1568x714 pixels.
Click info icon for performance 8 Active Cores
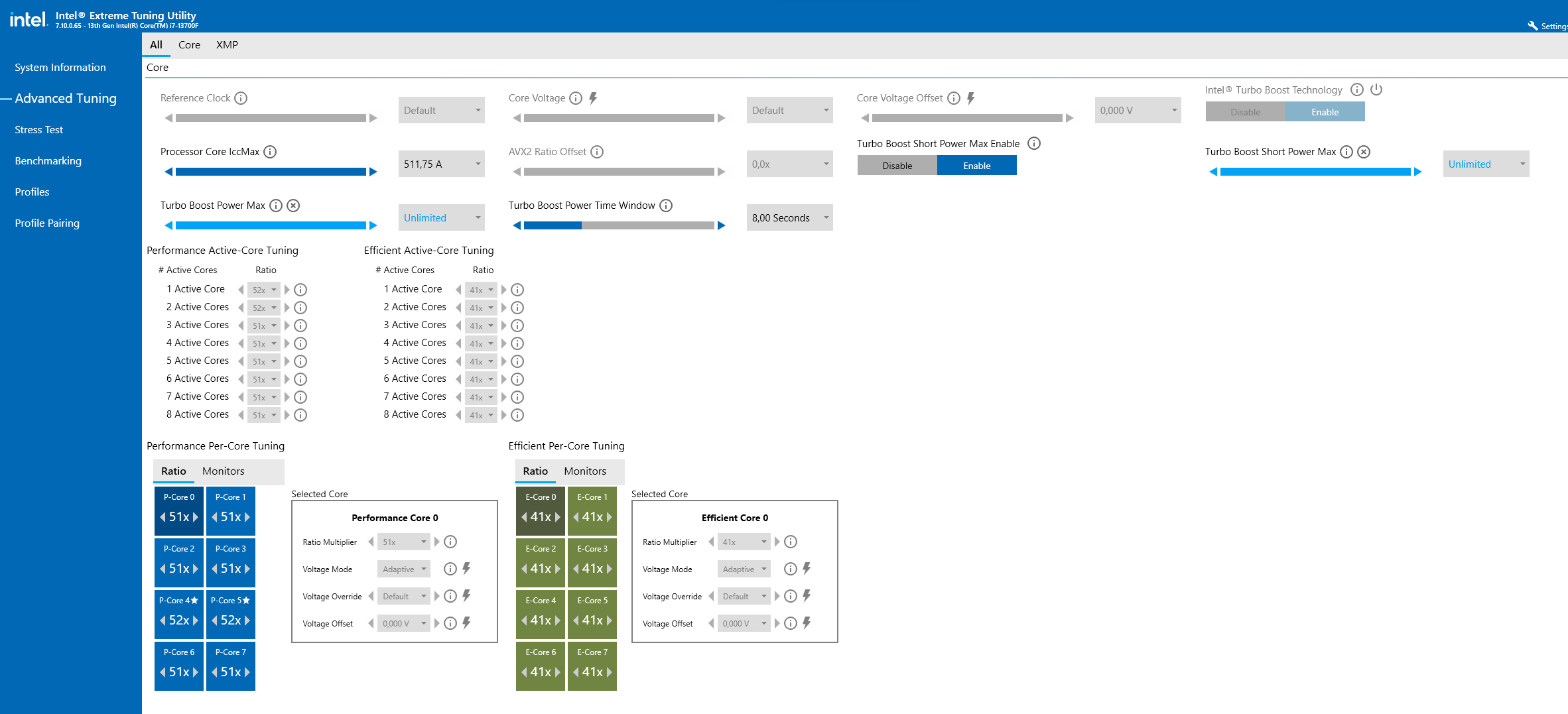tap(300, 415)
